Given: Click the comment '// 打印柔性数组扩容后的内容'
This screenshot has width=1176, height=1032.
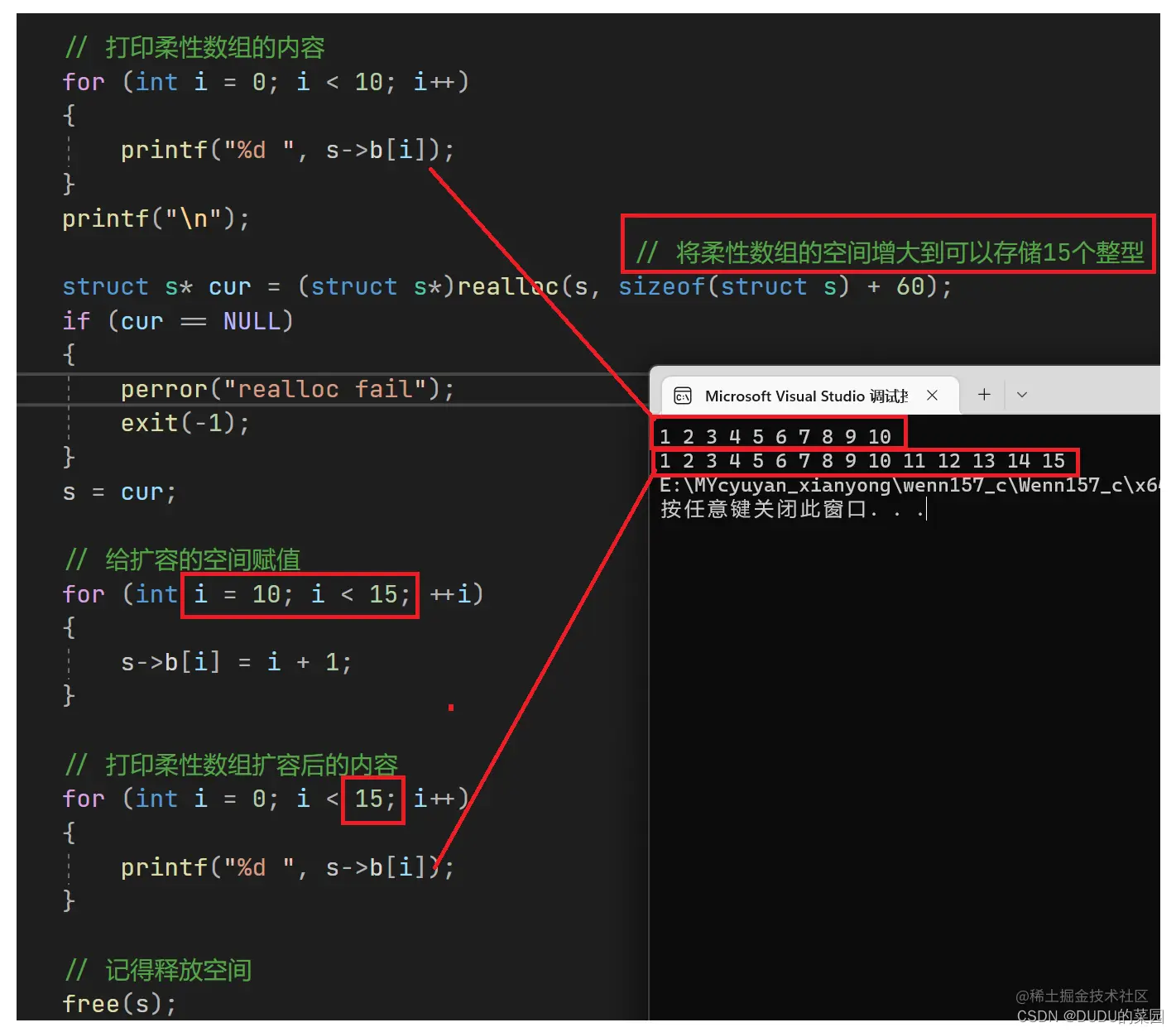Looking at the screenshot, I should (232, 765).
